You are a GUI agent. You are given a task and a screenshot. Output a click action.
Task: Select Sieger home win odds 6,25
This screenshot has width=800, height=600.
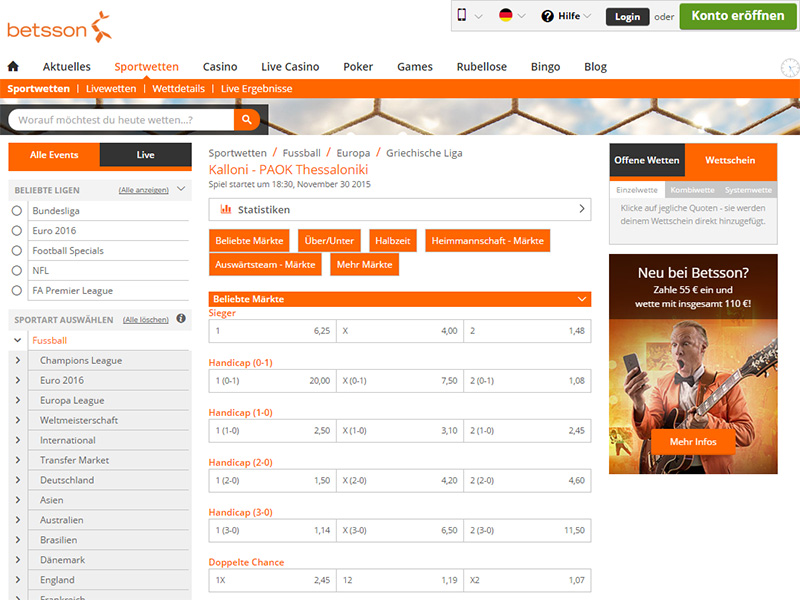point(272,331)
